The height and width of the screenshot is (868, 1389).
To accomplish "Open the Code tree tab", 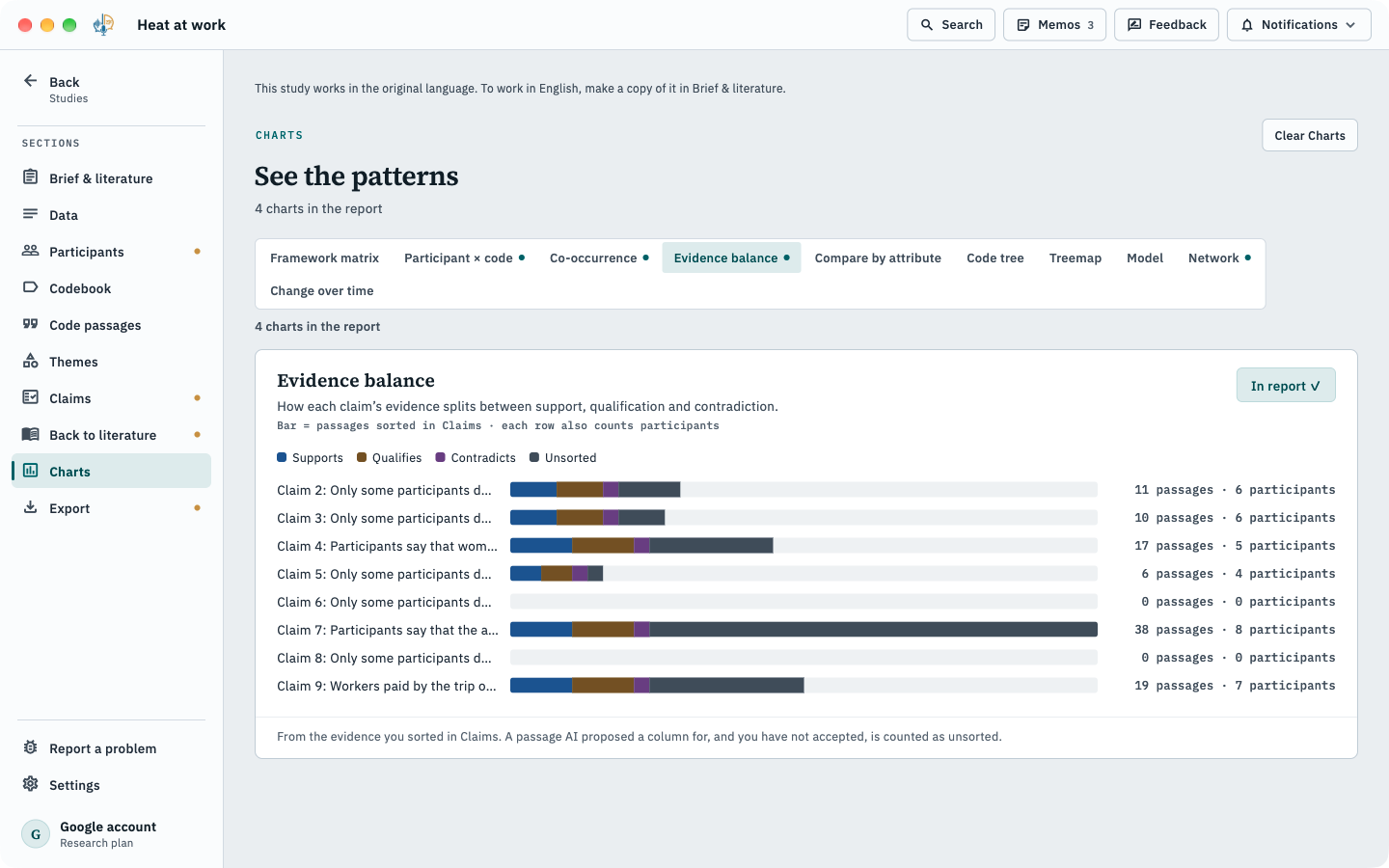I will [995, 258].
